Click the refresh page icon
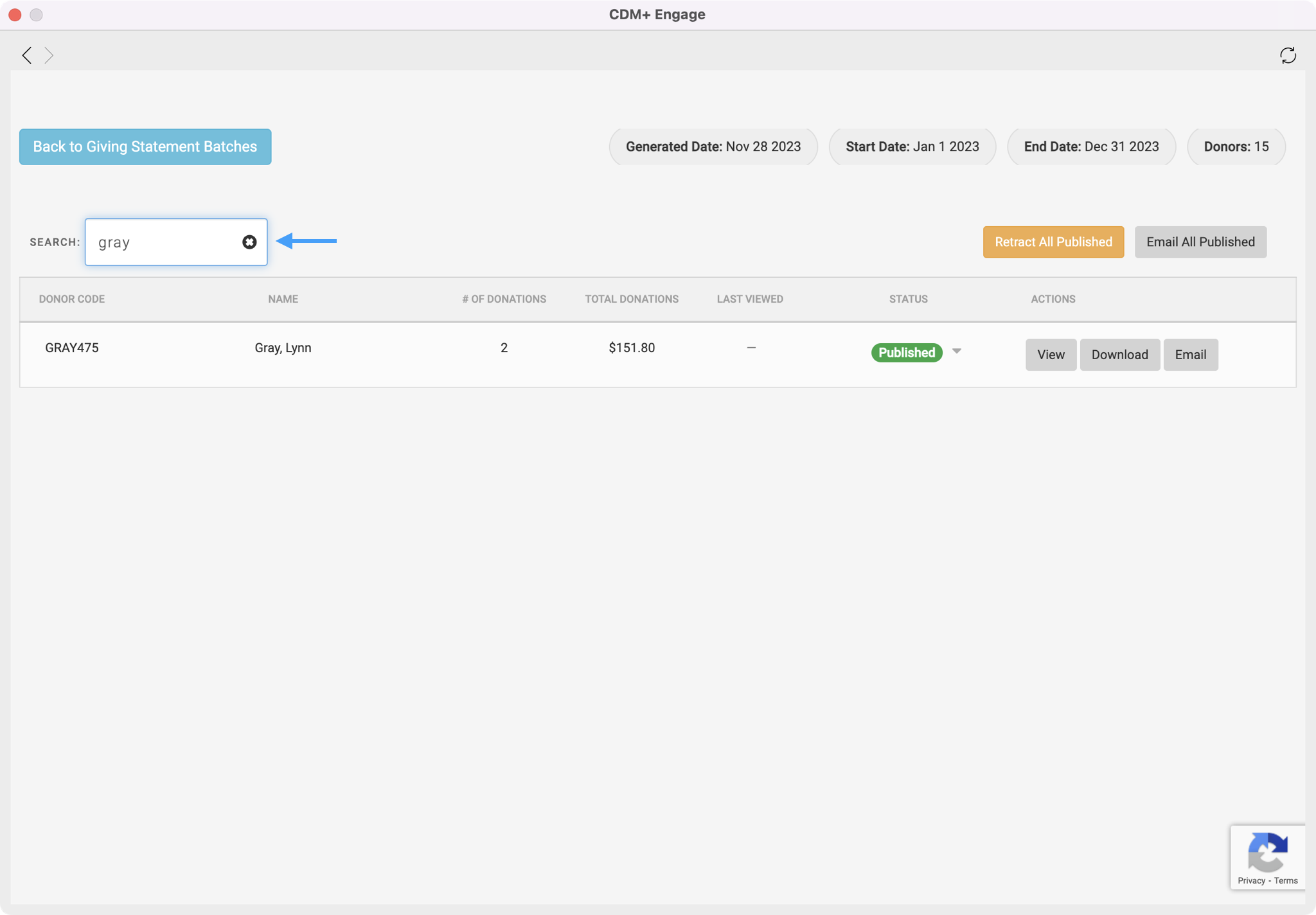This screenshot has width=1316, height=915. (1288, 55)
